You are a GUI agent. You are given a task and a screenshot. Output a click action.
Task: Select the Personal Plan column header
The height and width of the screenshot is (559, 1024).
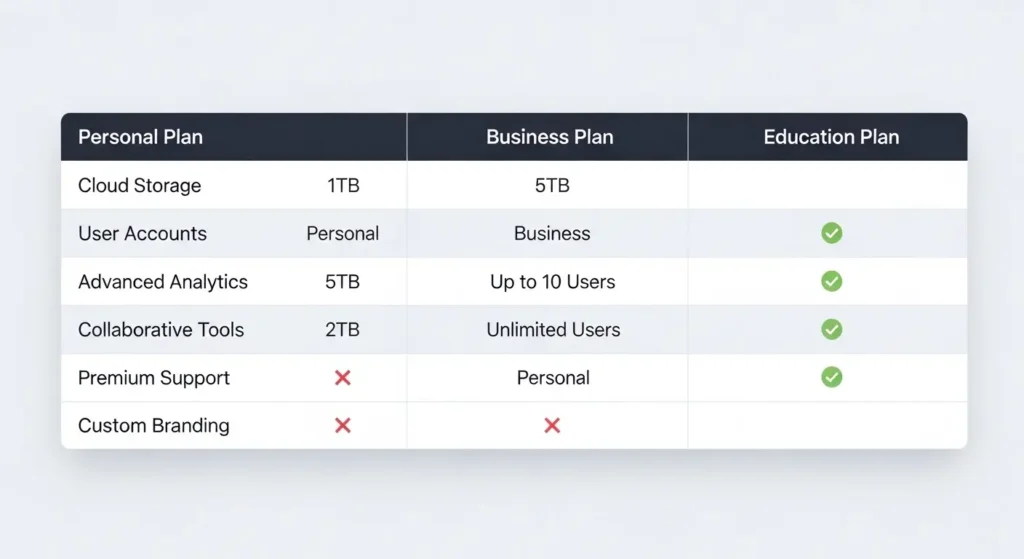coord(141,137)
